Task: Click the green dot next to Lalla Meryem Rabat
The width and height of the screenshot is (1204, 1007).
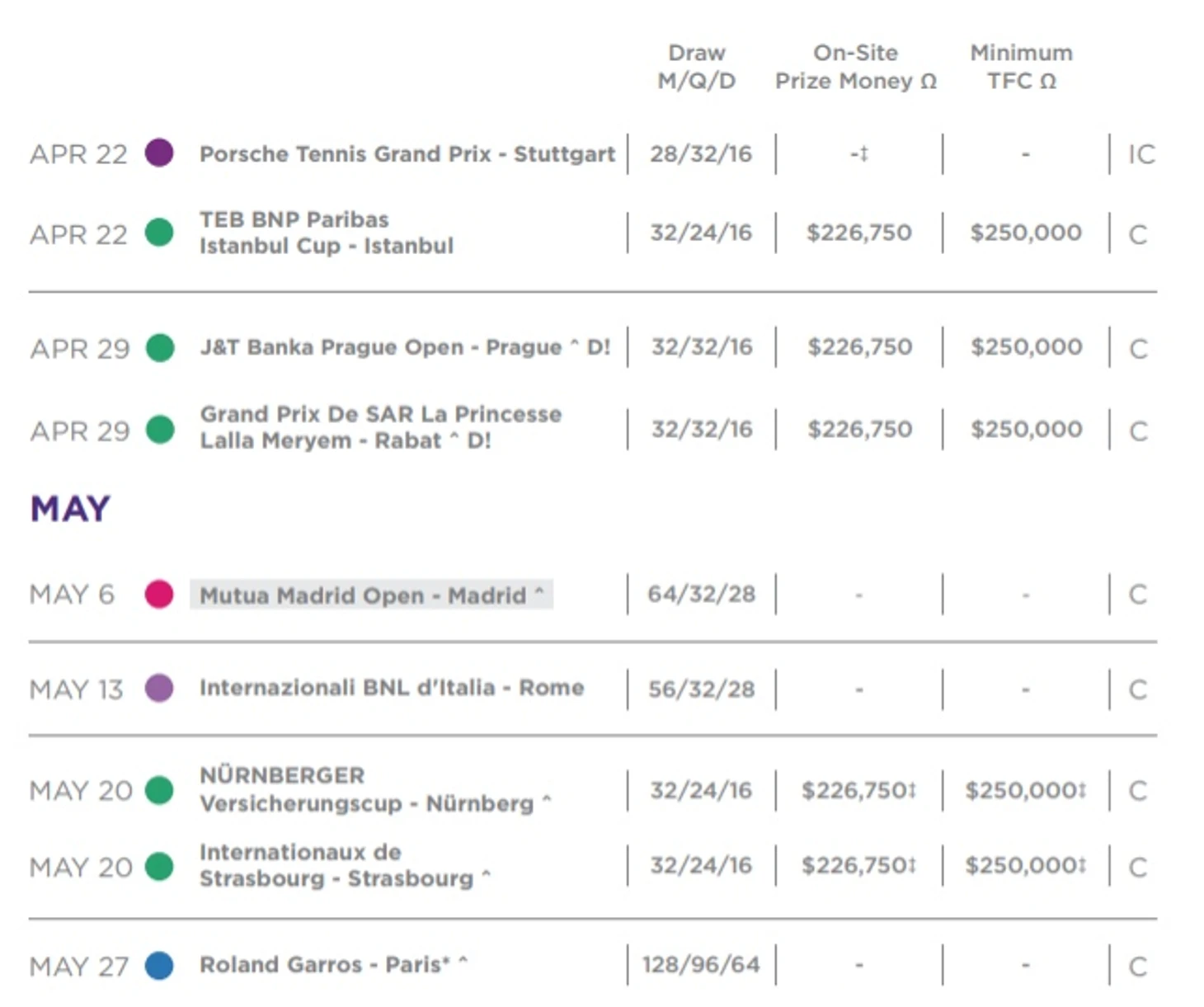Action: click(160, 429)
